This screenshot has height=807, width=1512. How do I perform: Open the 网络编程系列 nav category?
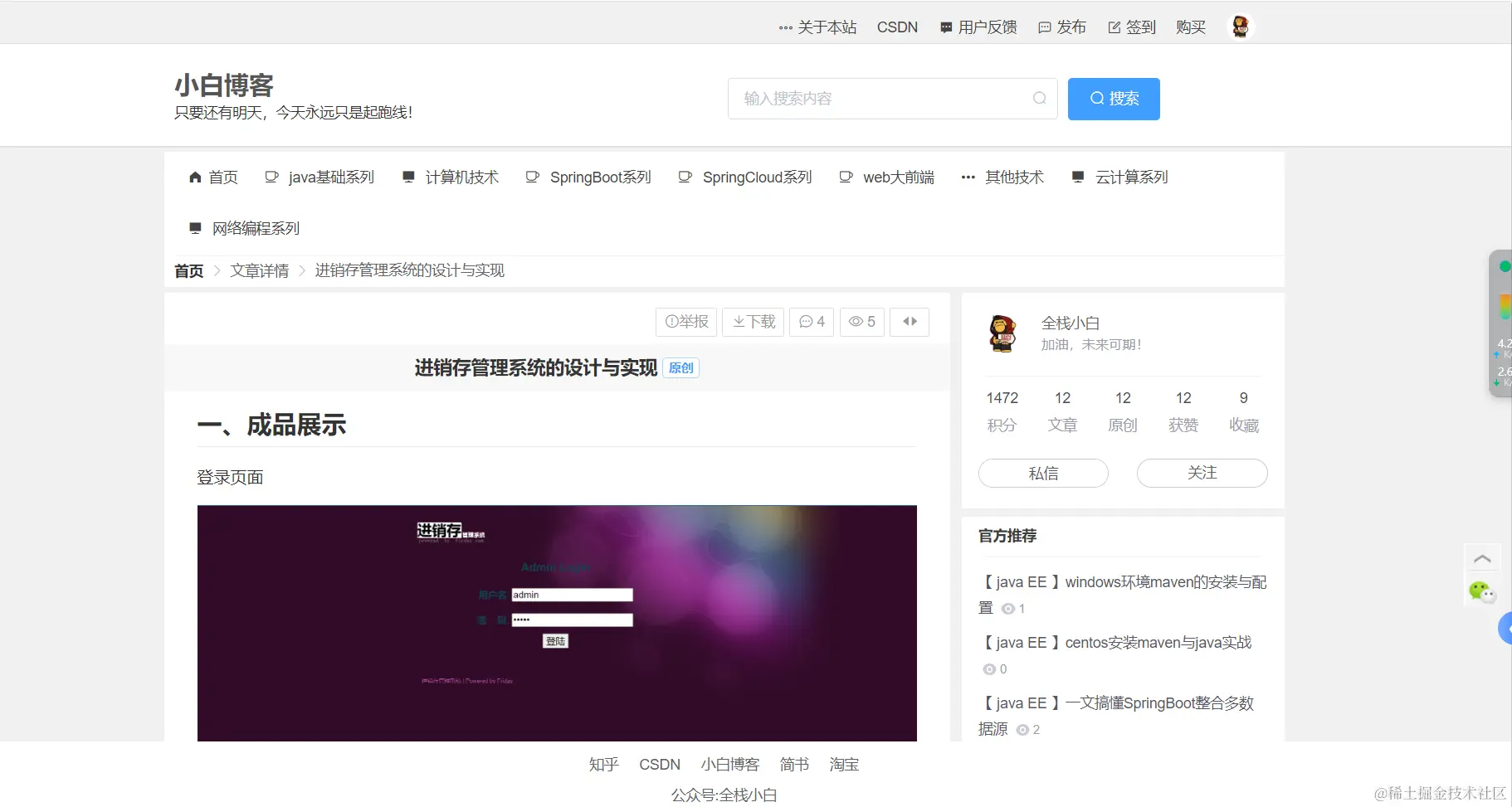click(244, 229)
